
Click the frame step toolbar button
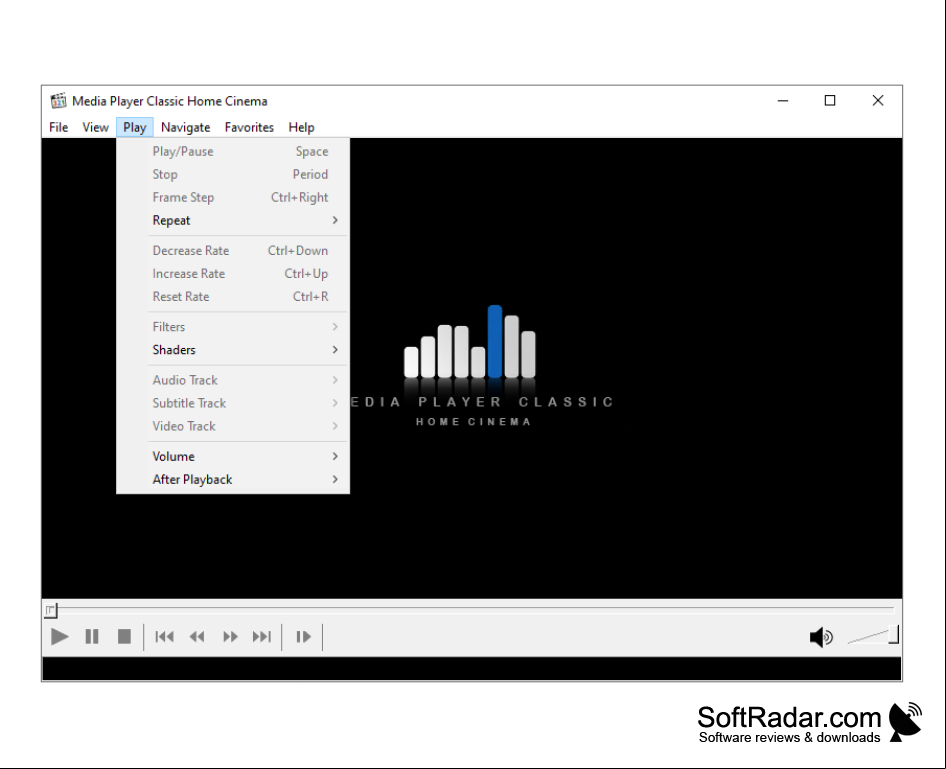coord(303,636)
